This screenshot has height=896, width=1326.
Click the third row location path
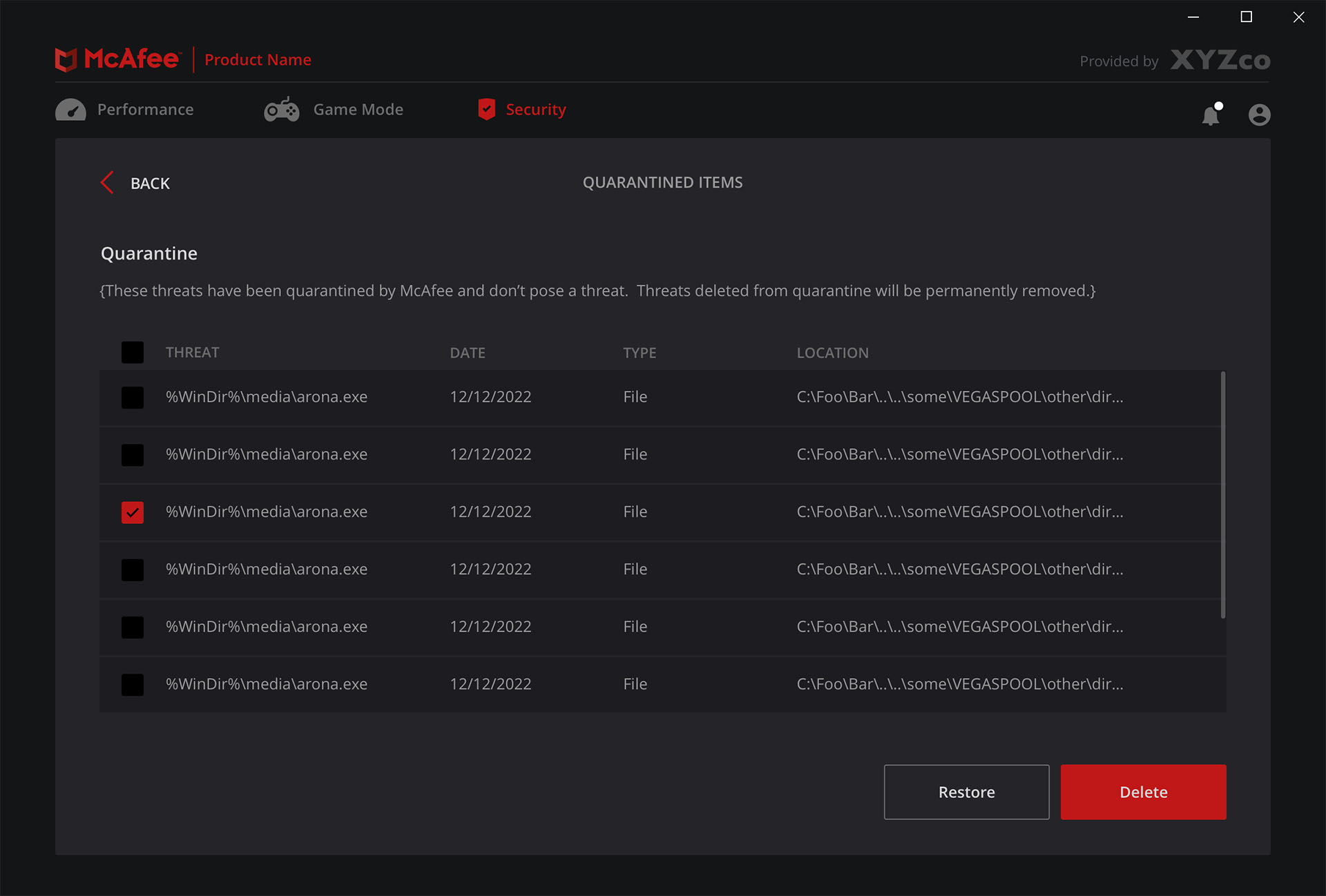960,512
